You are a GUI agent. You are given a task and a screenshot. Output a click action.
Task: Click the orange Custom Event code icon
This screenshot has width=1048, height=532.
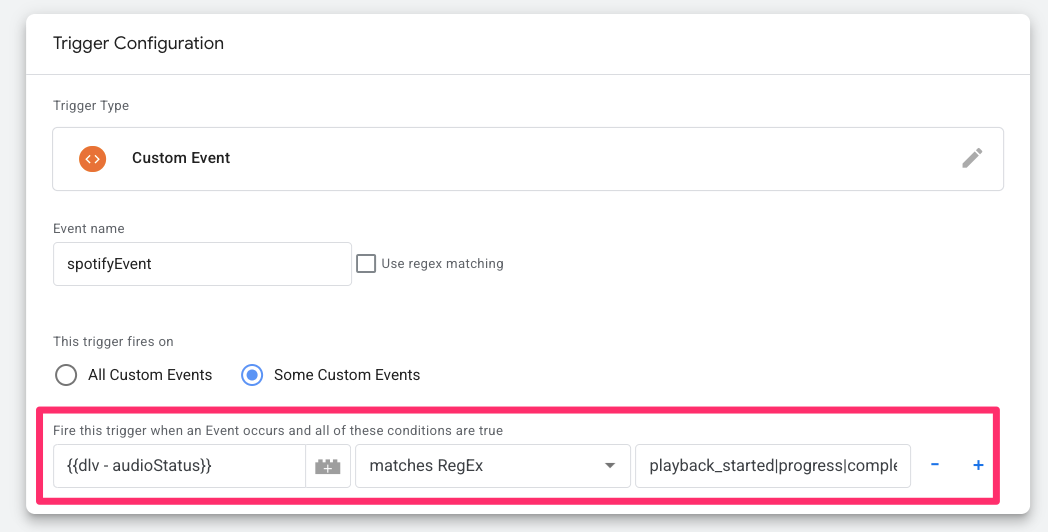[x=92, y=159]
